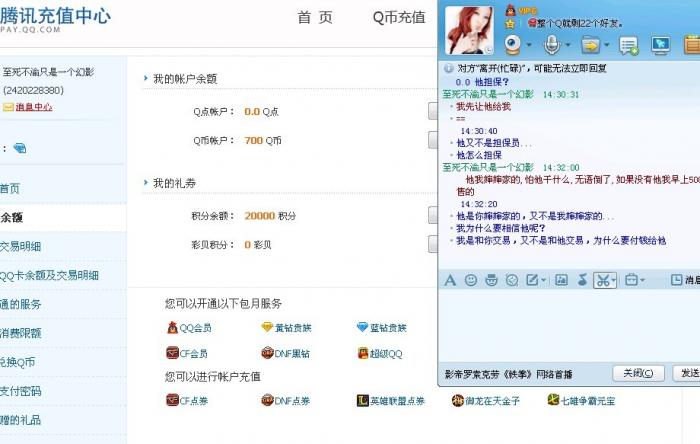Click the blue diamond icon in sidebar
The image size is (700, 444).
click(20, 148)
